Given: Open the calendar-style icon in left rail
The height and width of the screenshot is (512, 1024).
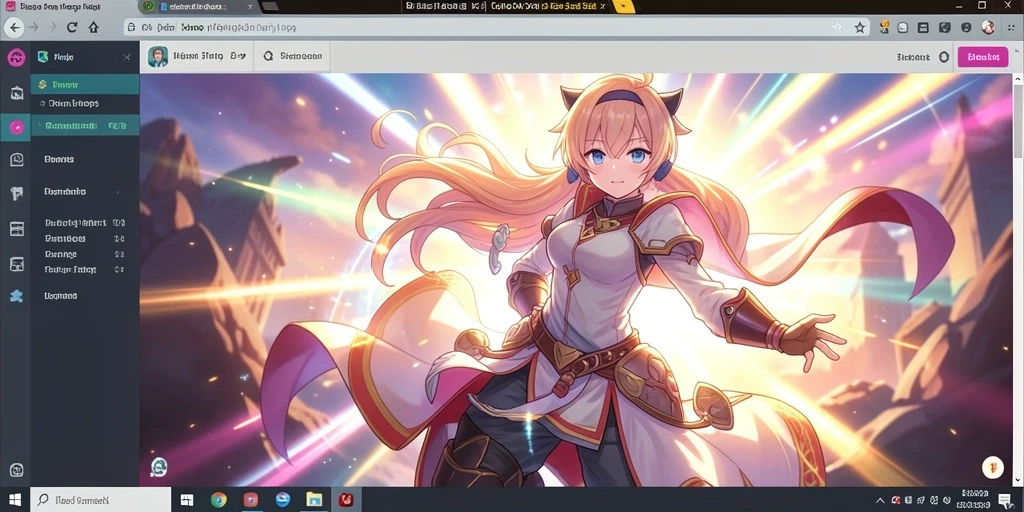Looking at the screenshot, I should tap(17, 229).
